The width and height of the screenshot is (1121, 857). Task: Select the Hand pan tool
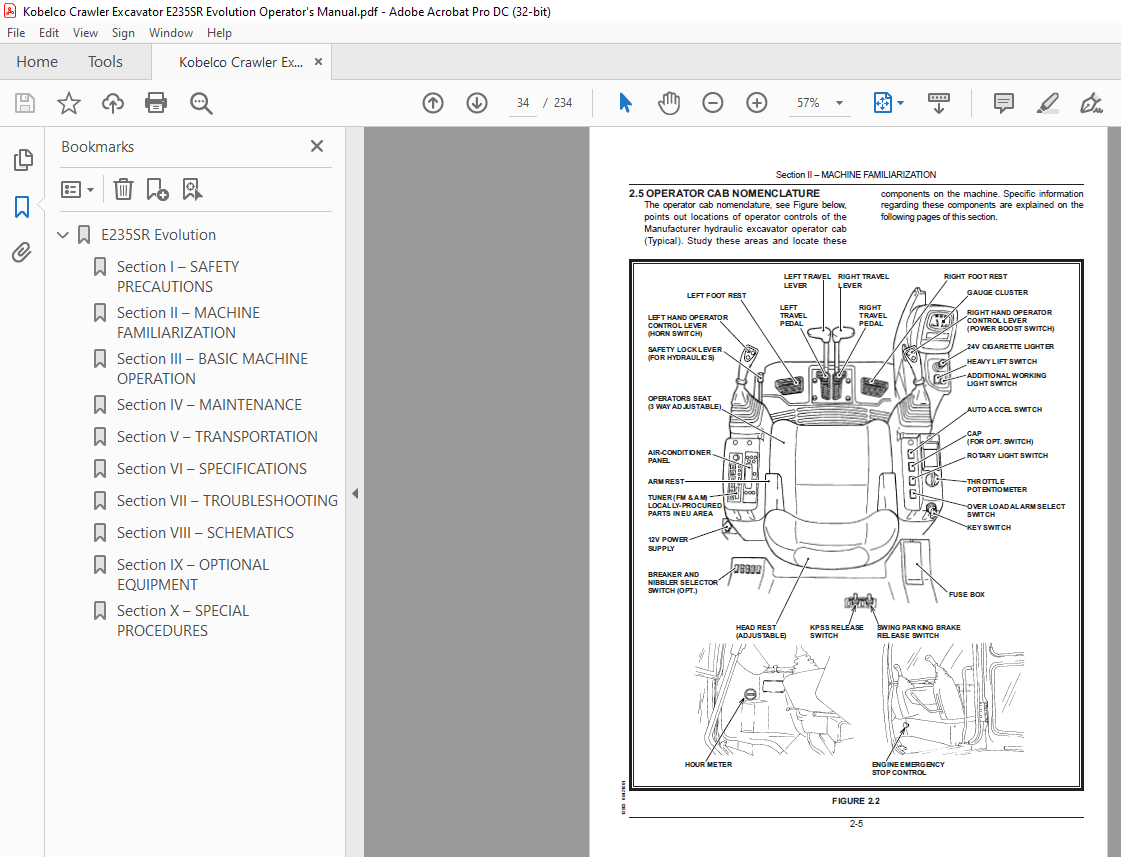click(668, 103)
